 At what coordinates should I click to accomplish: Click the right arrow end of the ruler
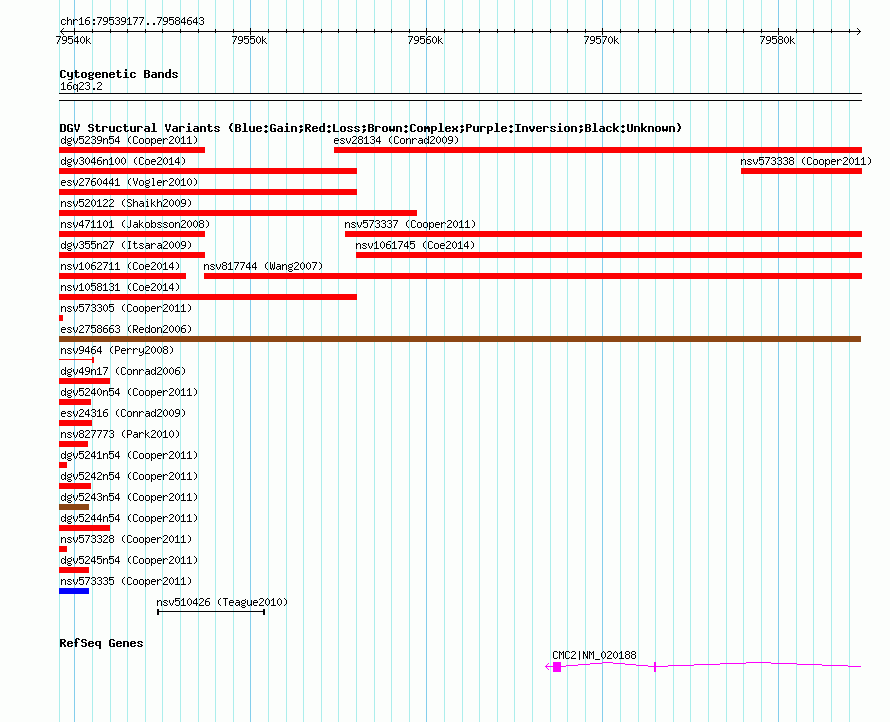(x=858, y=31)
